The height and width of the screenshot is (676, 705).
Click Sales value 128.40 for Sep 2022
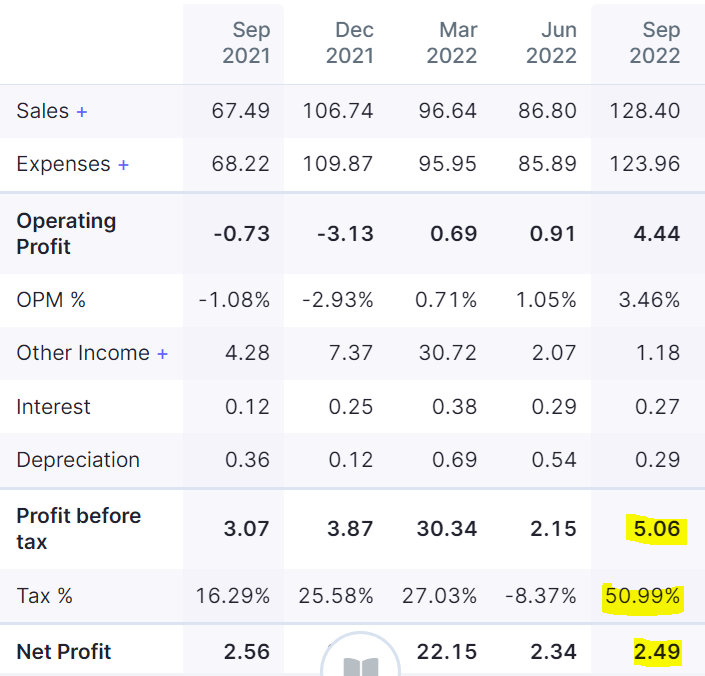tap(644, 111)
